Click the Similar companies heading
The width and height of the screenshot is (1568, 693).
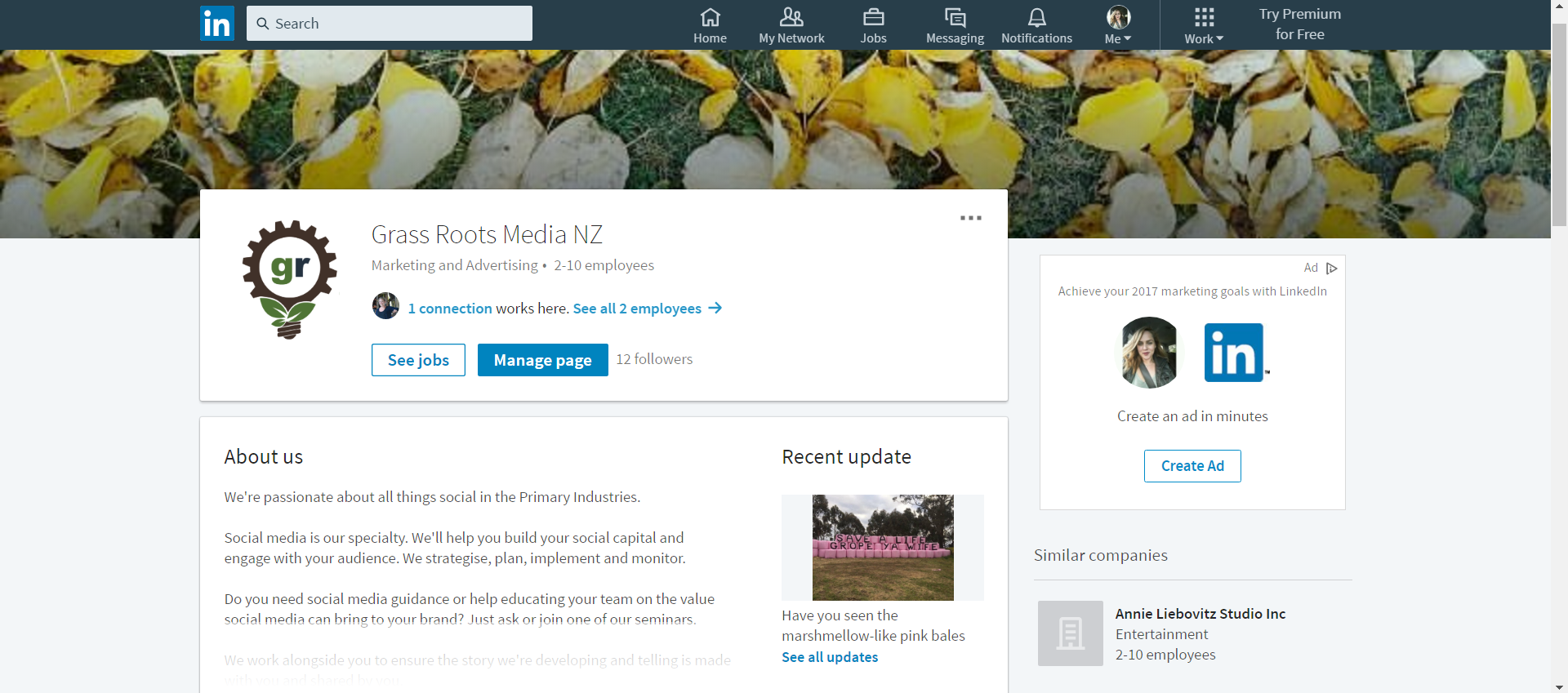click(1101, 555)
